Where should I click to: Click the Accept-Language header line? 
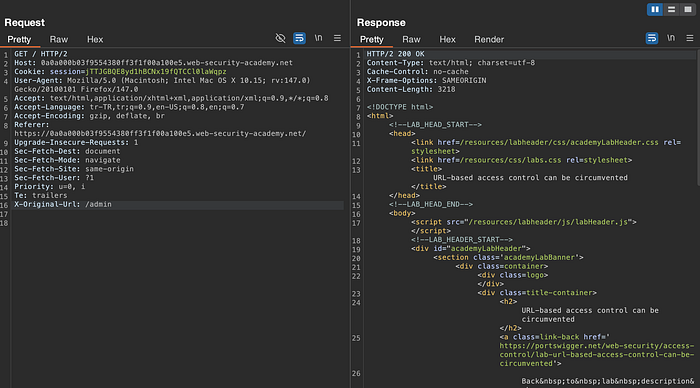[129, 107]
